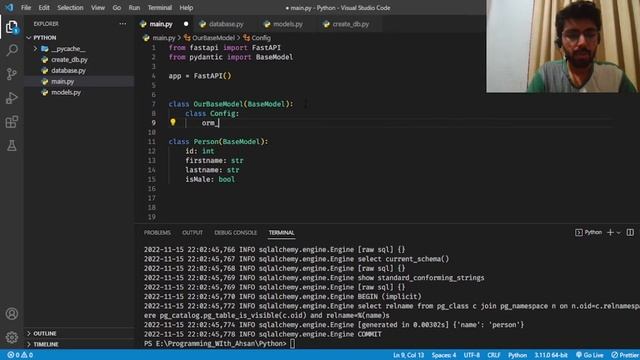Switch to the database.py editor tab

pos(226,24)
